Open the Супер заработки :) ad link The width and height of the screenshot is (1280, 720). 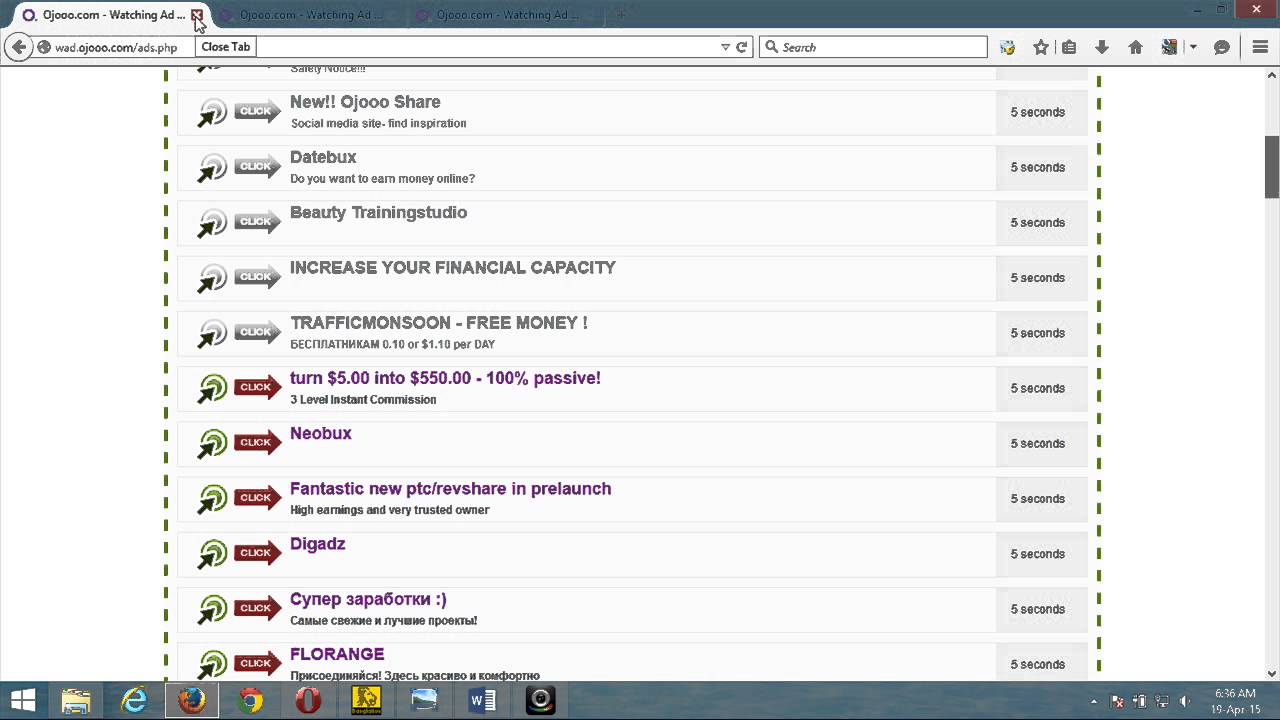[x=368, y=599]
